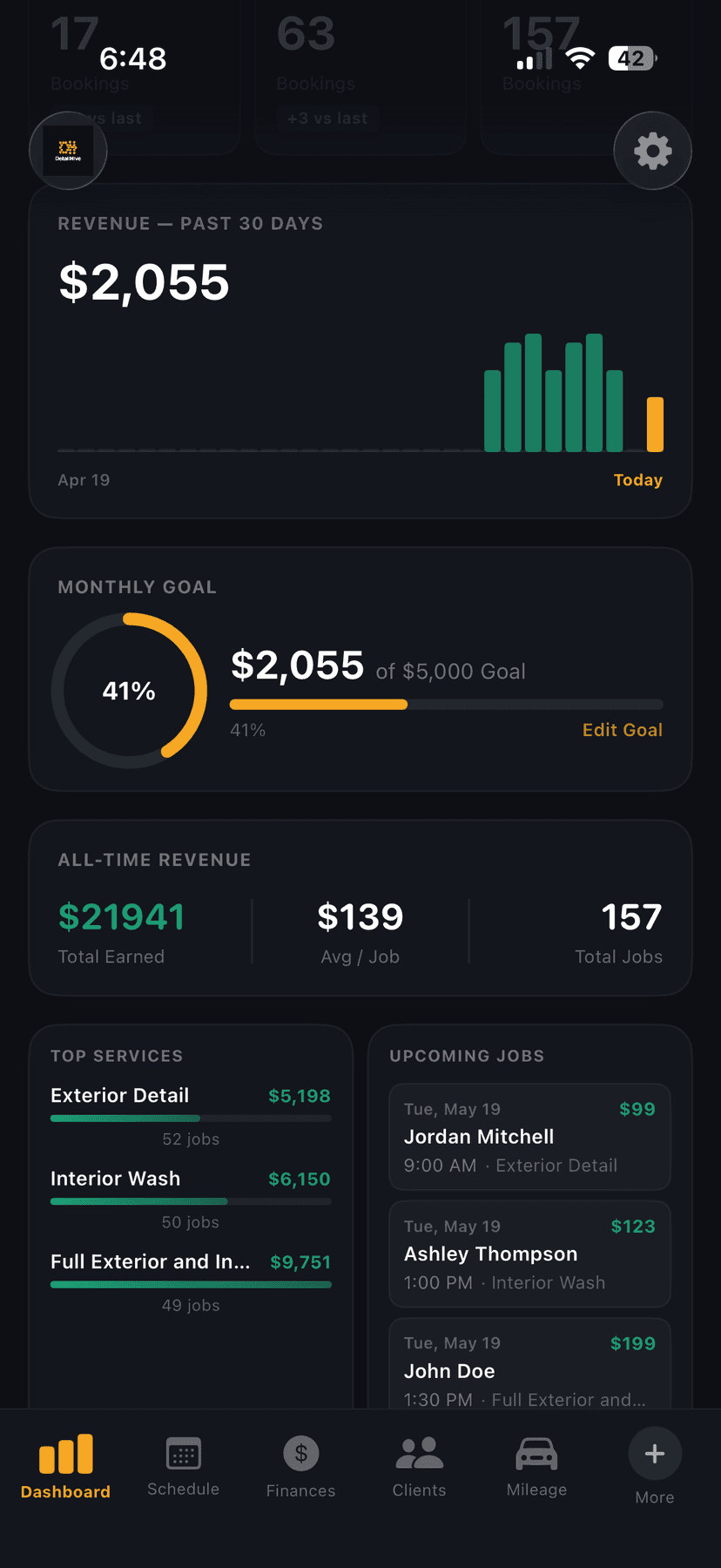Image resolution: width=721 pixels, height=1568 pixels.
Task: Tap the monthly goal progress bar
Action: [447, 705]
